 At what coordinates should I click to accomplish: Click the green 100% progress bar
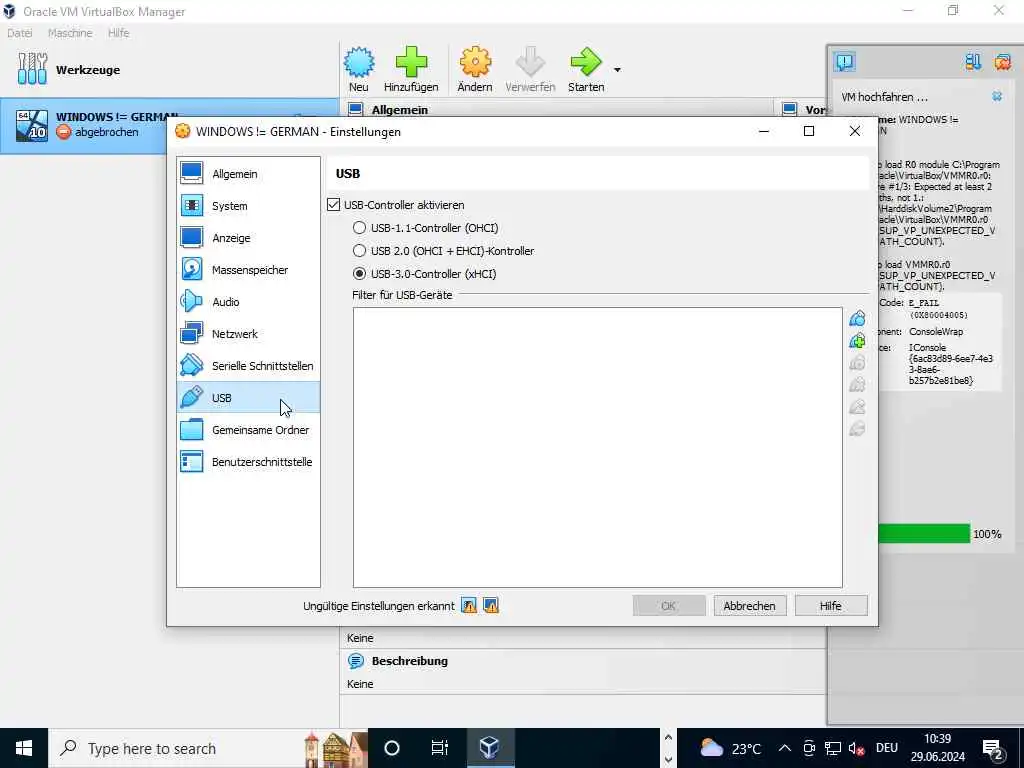pyautogui.click(x=924, y=534)
